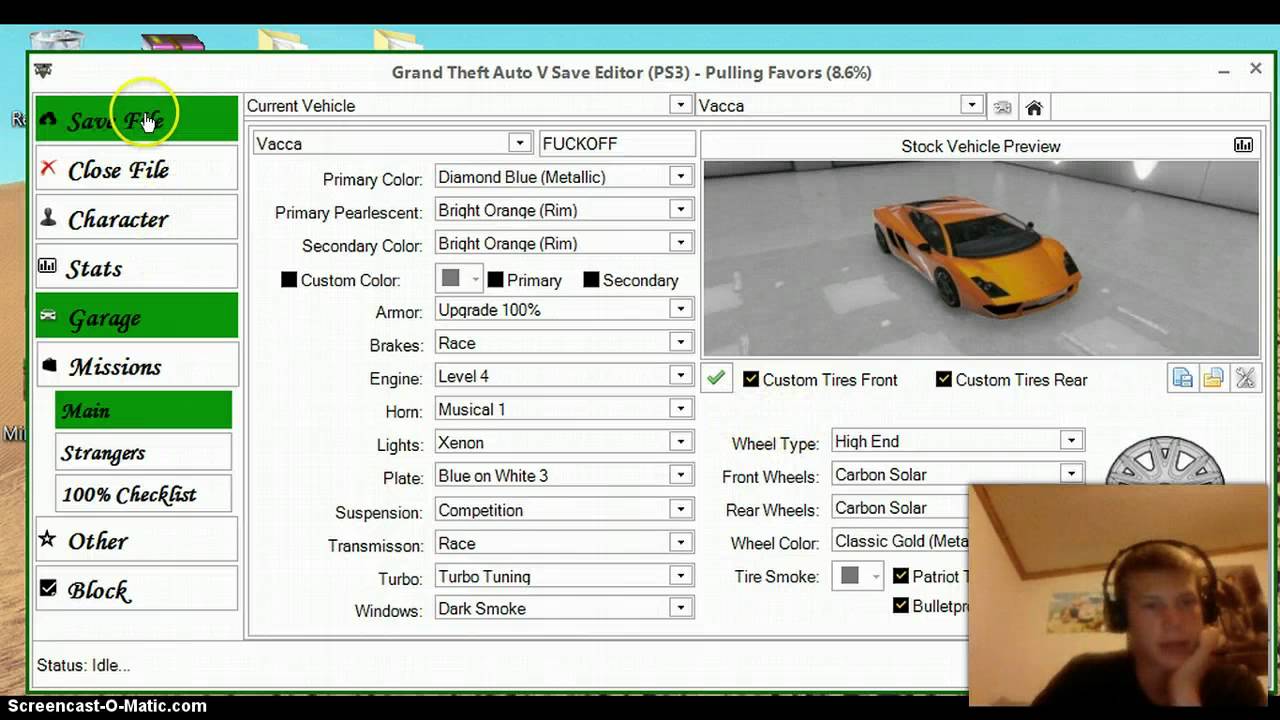Click the Stock Vehicle Preview image
The height and width of the screenshot is (720, 1280).
point(980,258)
